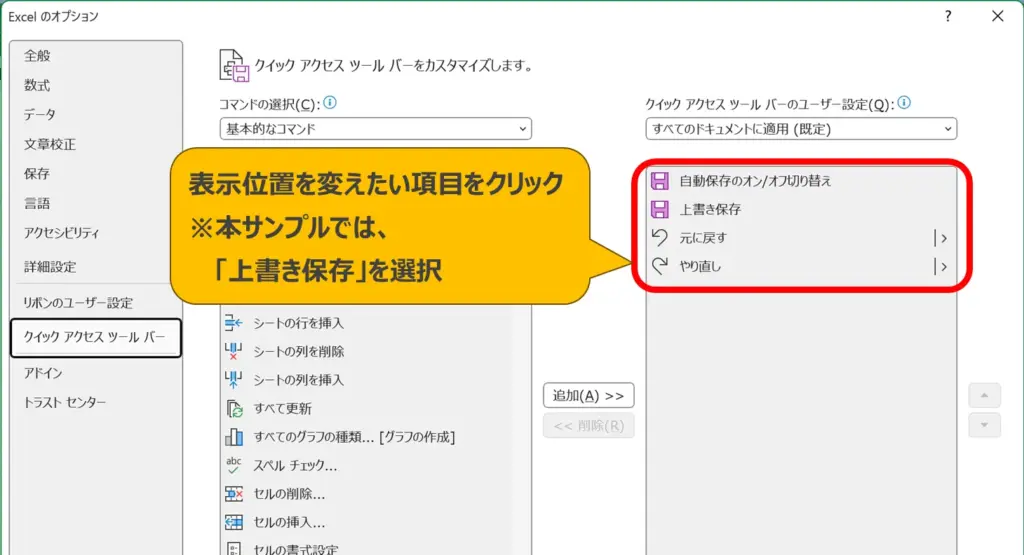Click the refresh all icon beside すべて更新

(234, 408)
